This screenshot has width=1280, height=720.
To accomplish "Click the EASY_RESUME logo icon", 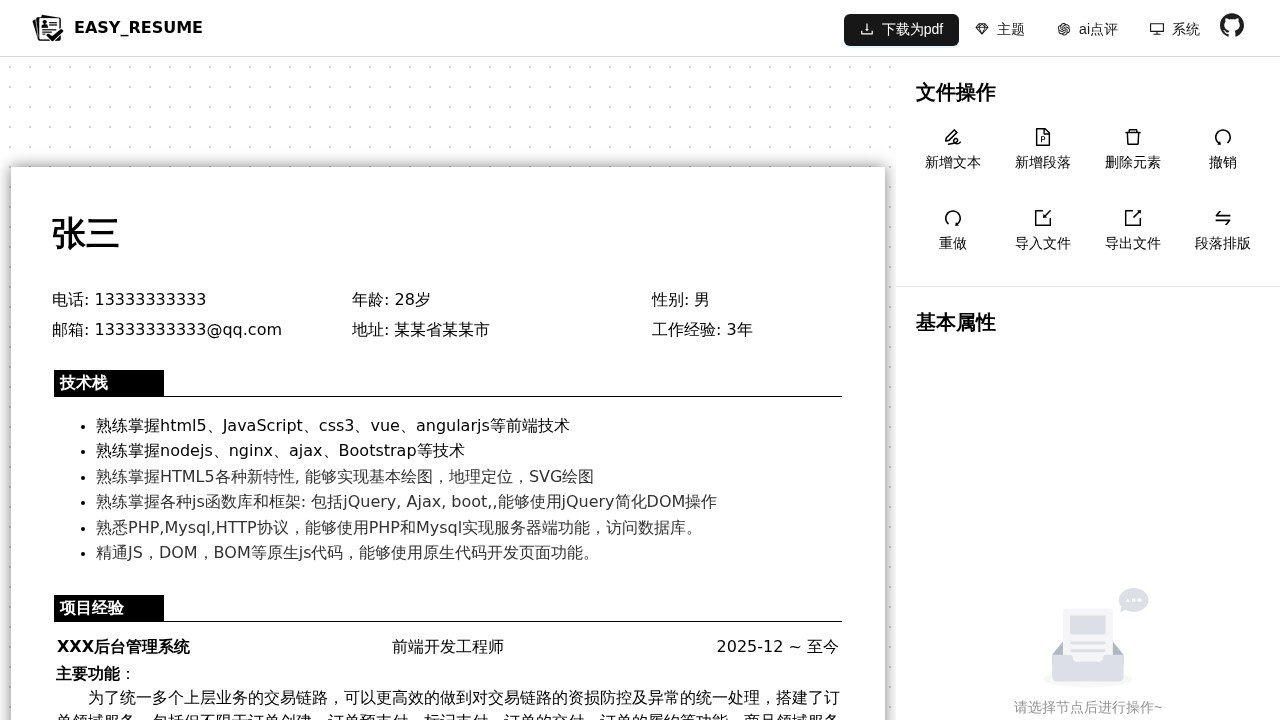I will coord(47,28).
